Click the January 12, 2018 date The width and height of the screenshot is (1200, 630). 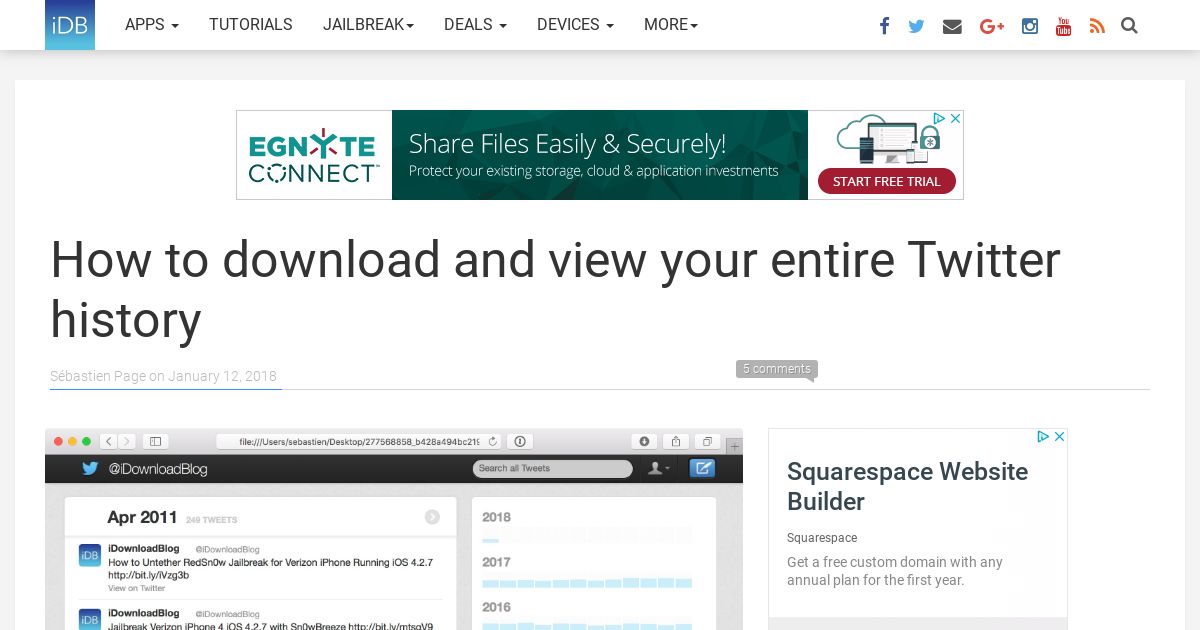coord(222,376)
